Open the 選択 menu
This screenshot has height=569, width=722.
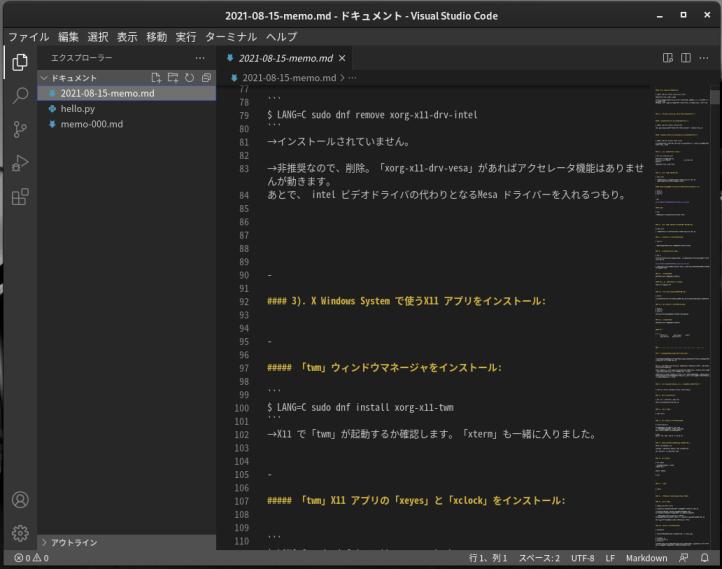tap(98, 37)
